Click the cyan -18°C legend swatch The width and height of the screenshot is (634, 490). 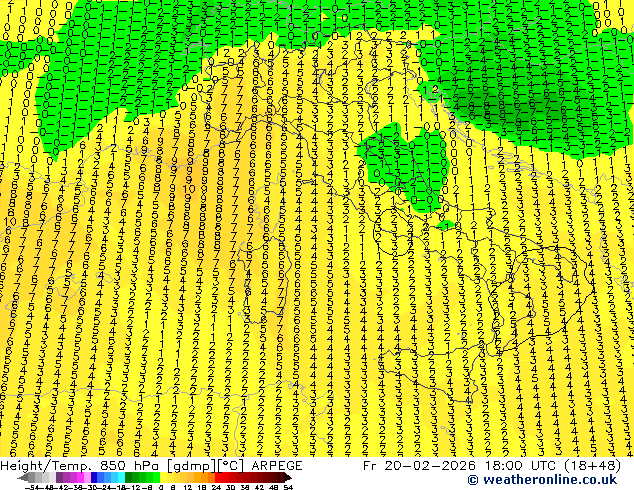pyautogui.click(x=122, y=477)
